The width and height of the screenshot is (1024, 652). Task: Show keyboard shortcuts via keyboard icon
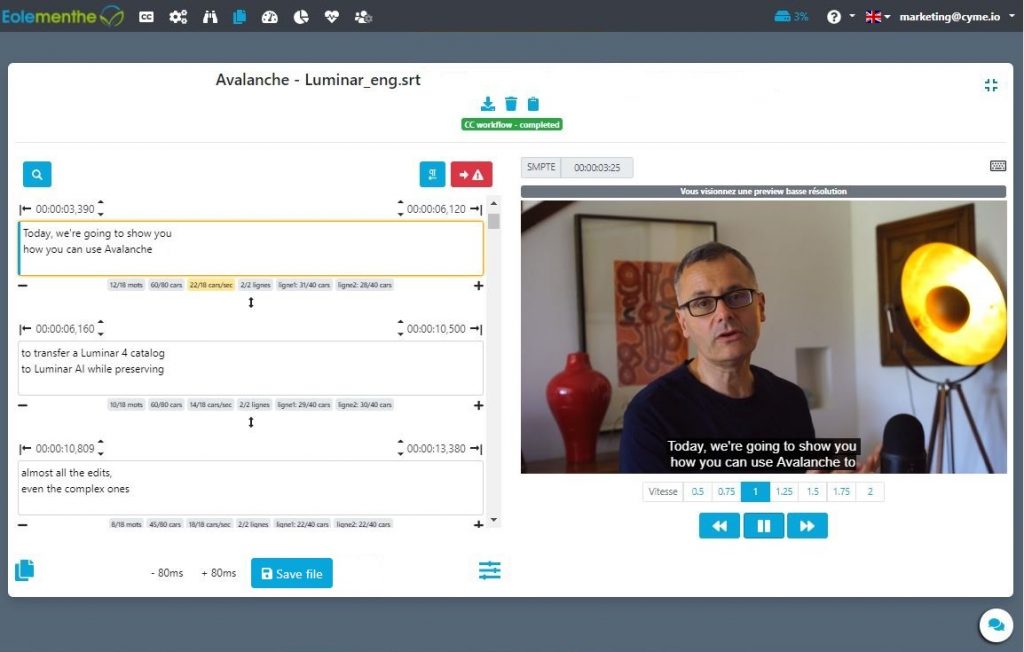tap(997, 166)
